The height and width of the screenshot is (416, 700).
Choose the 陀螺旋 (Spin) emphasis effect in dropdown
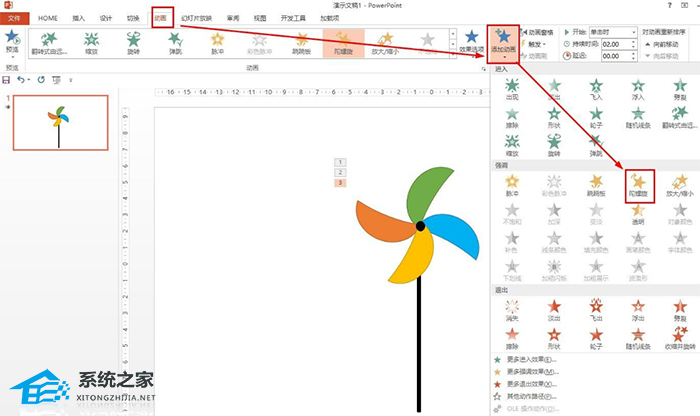coord(639,186)
